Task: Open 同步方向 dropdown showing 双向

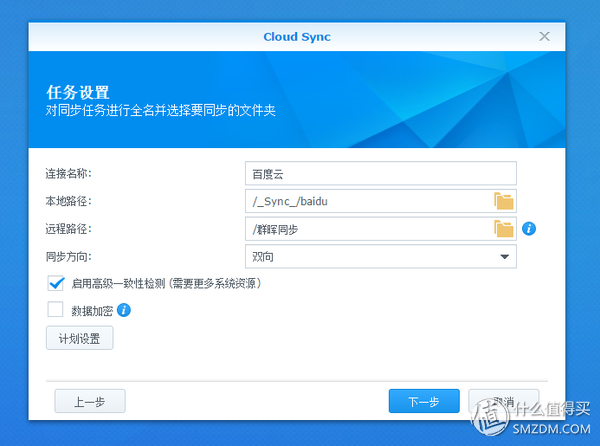Action: (x=381, y=257)
